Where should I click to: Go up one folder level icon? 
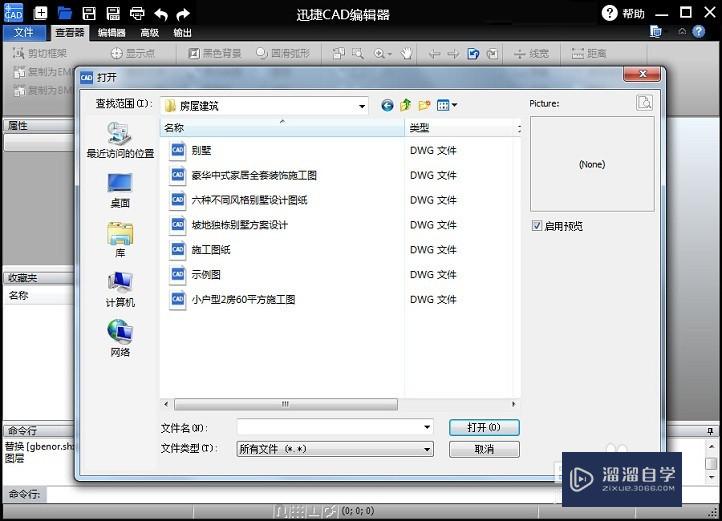pos(405,105)
